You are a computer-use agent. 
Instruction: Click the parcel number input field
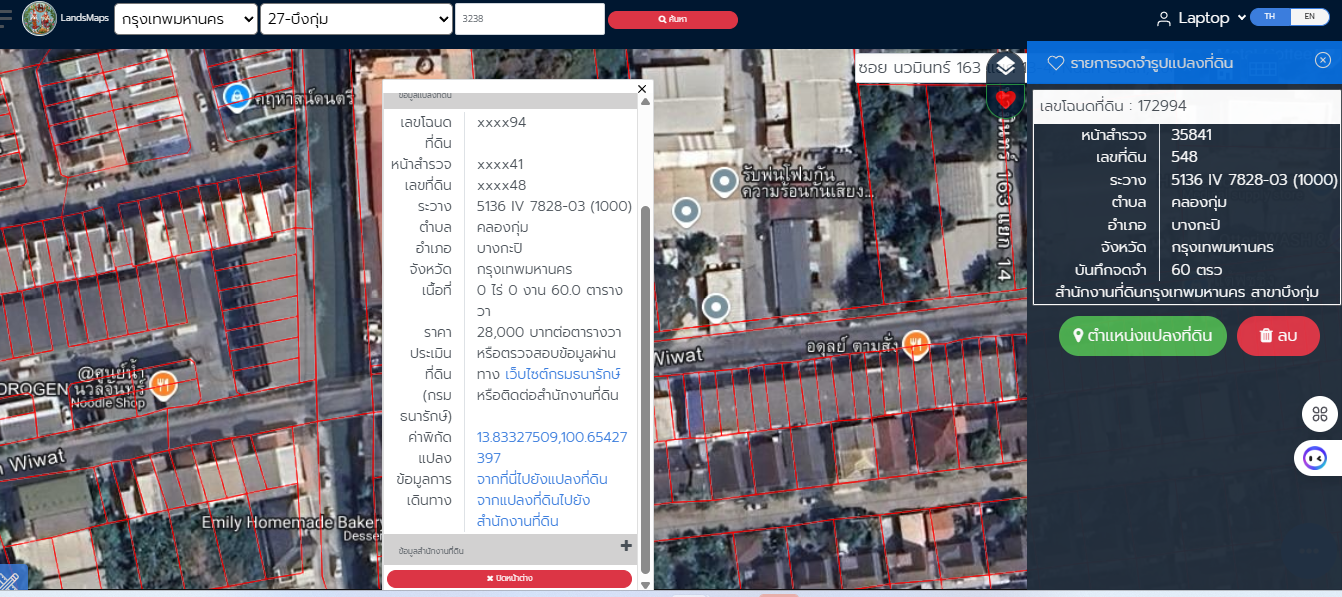click(x=530, y=19)
